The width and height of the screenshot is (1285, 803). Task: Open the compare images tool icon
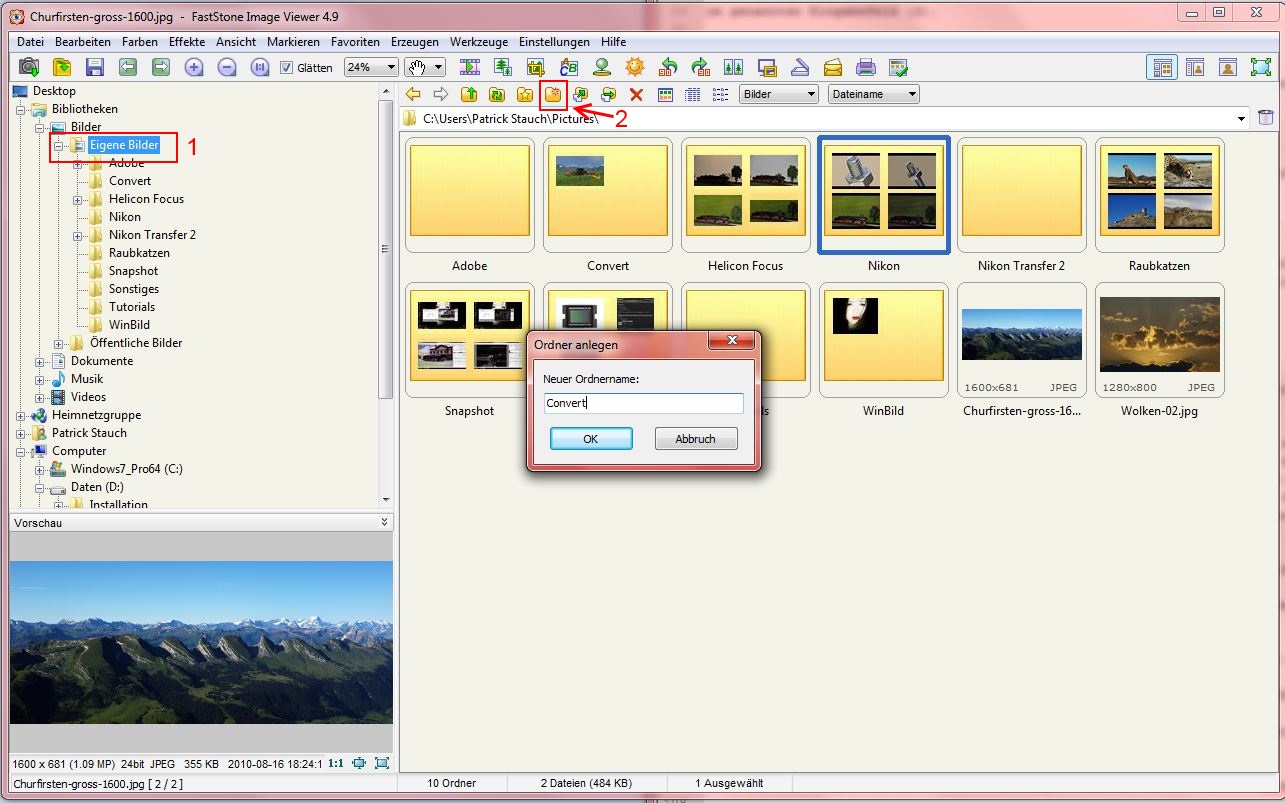pos(734,67)
